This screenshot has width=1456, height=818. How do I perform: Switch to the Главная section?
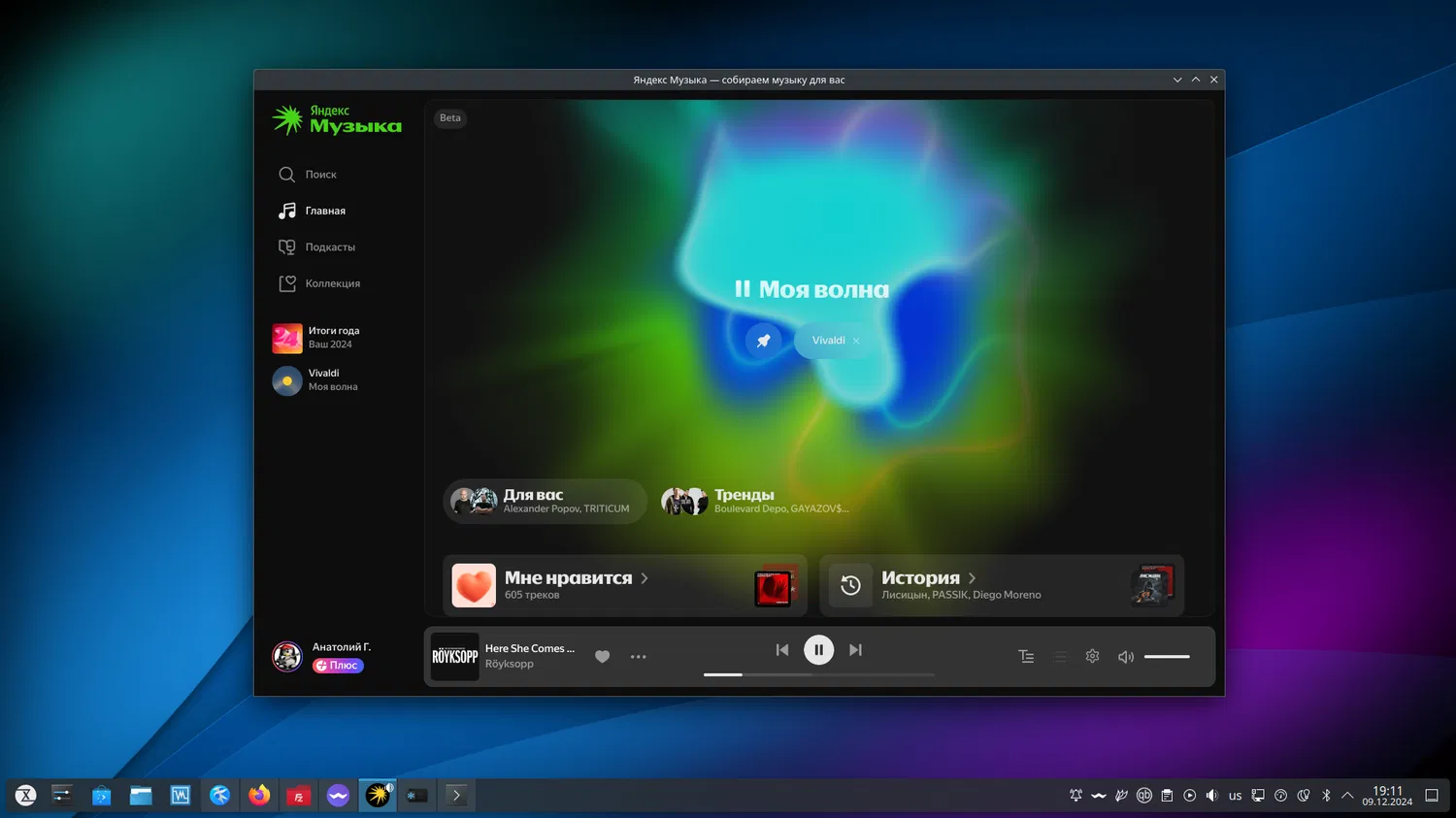coord(287,211)
